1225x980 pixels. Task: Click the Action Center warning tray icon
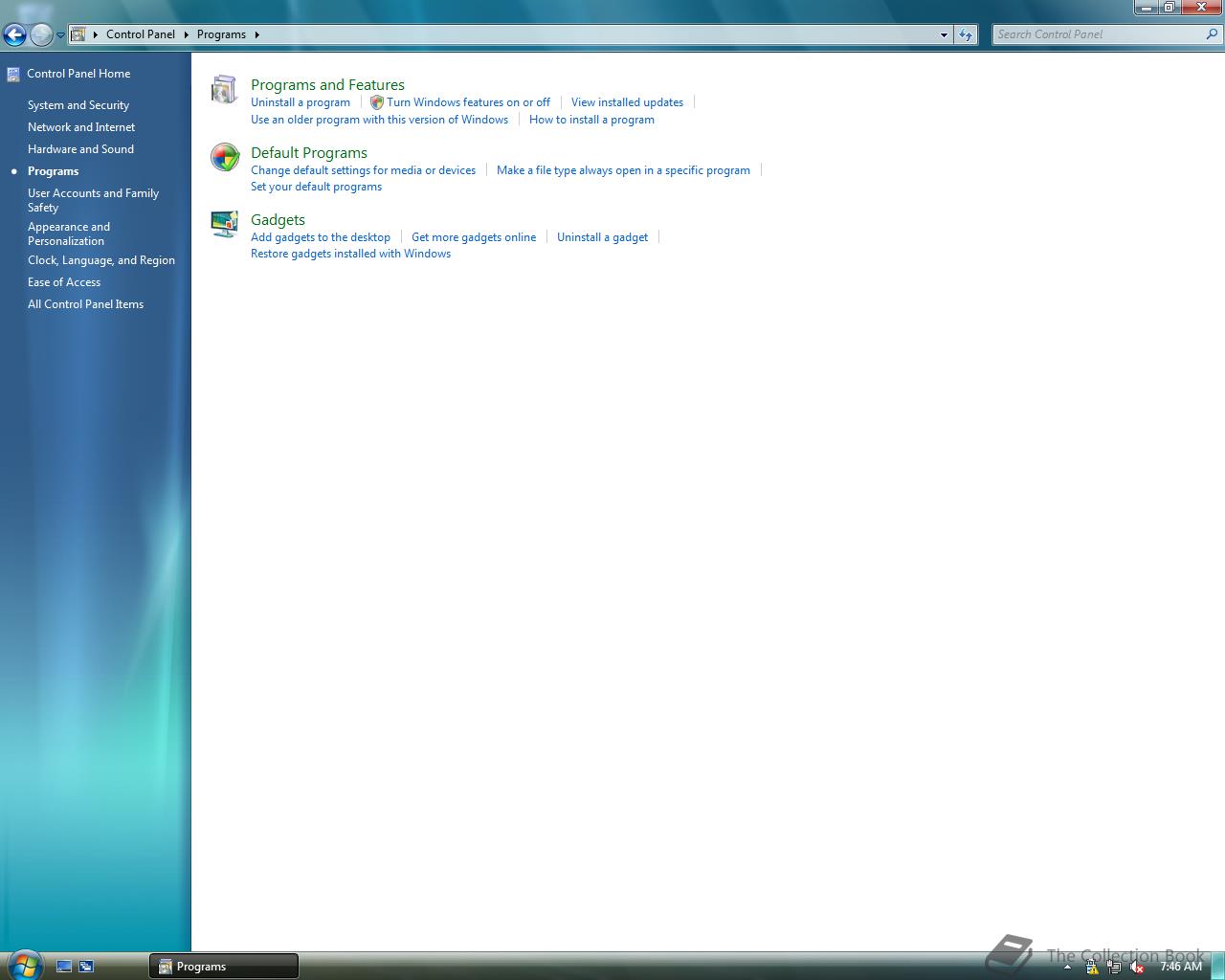pos(1092,967)
